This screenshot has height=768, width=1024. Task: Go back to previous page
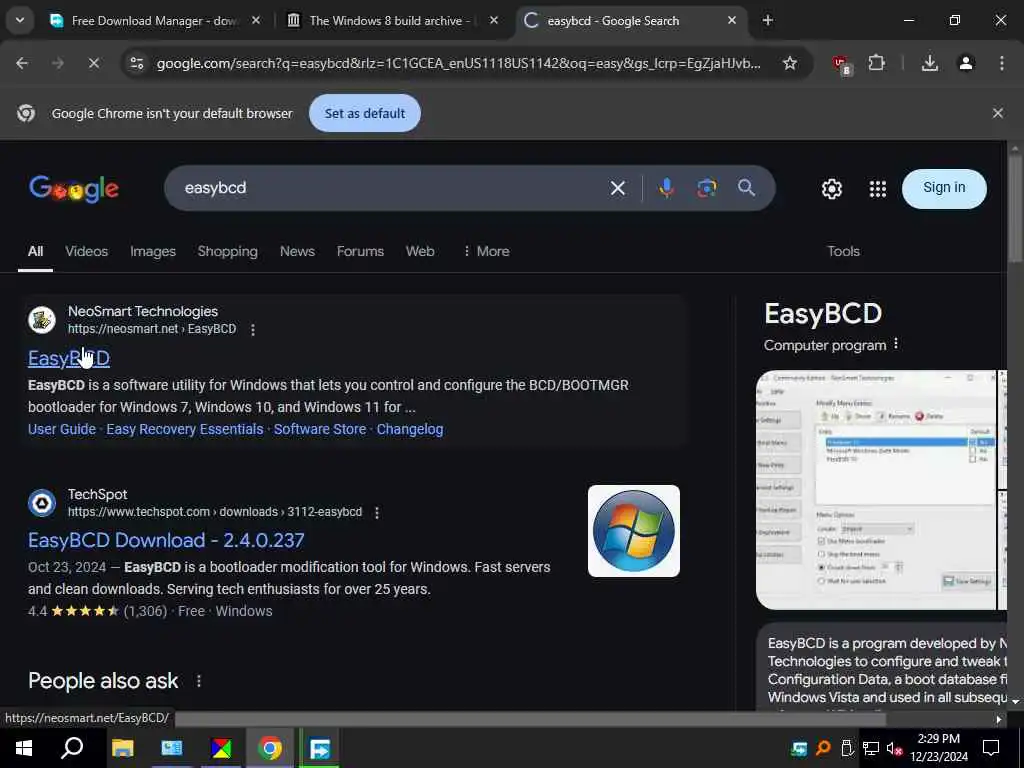tap(22, 63)
